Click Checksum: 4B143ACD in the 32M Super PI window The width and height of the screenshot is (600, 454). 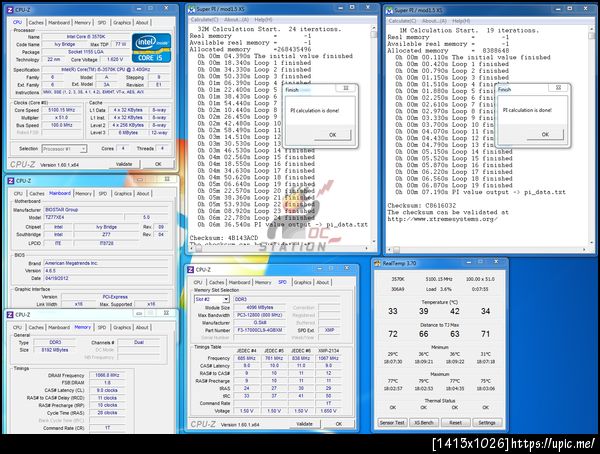(x=223, y=238)
